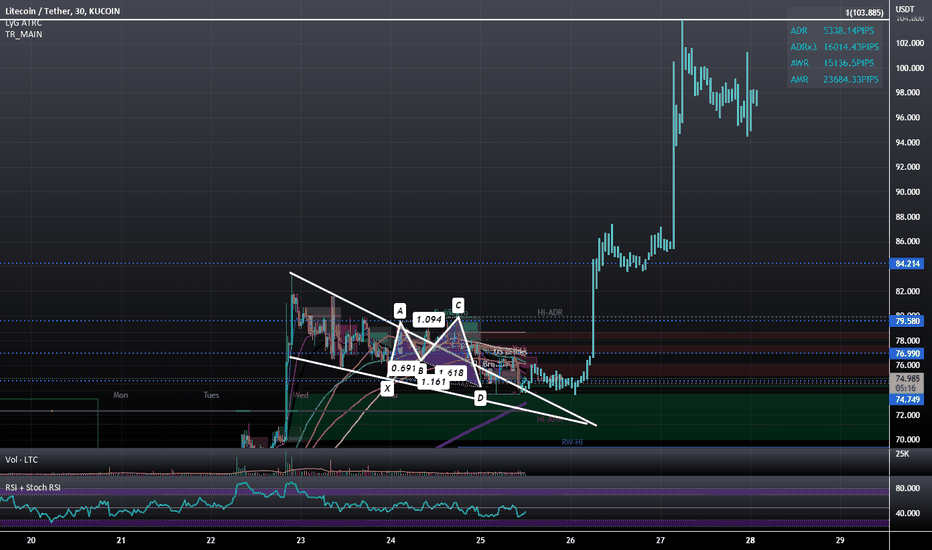Click the 25K volume scale value
This screenshot has height=550, width=932.
(902, 454)
